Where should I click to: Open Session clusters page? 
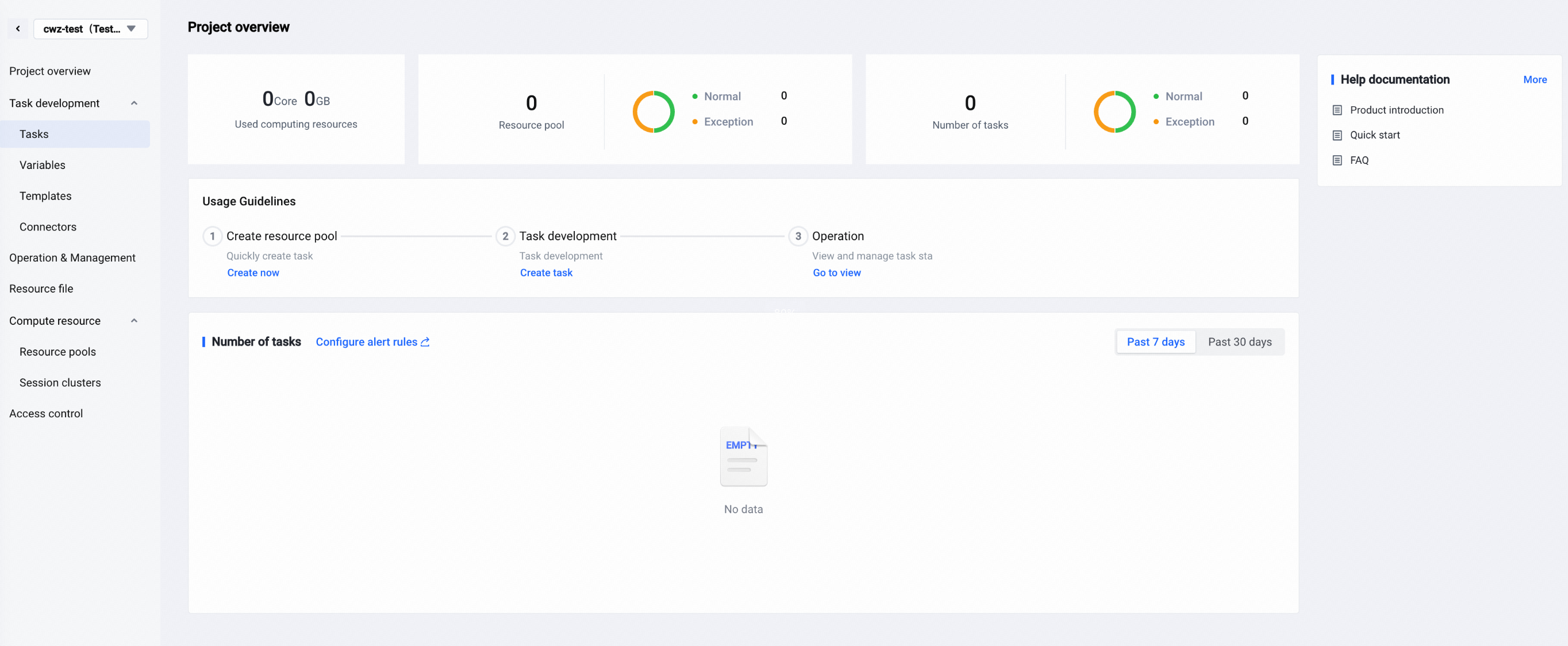[60, 383]
